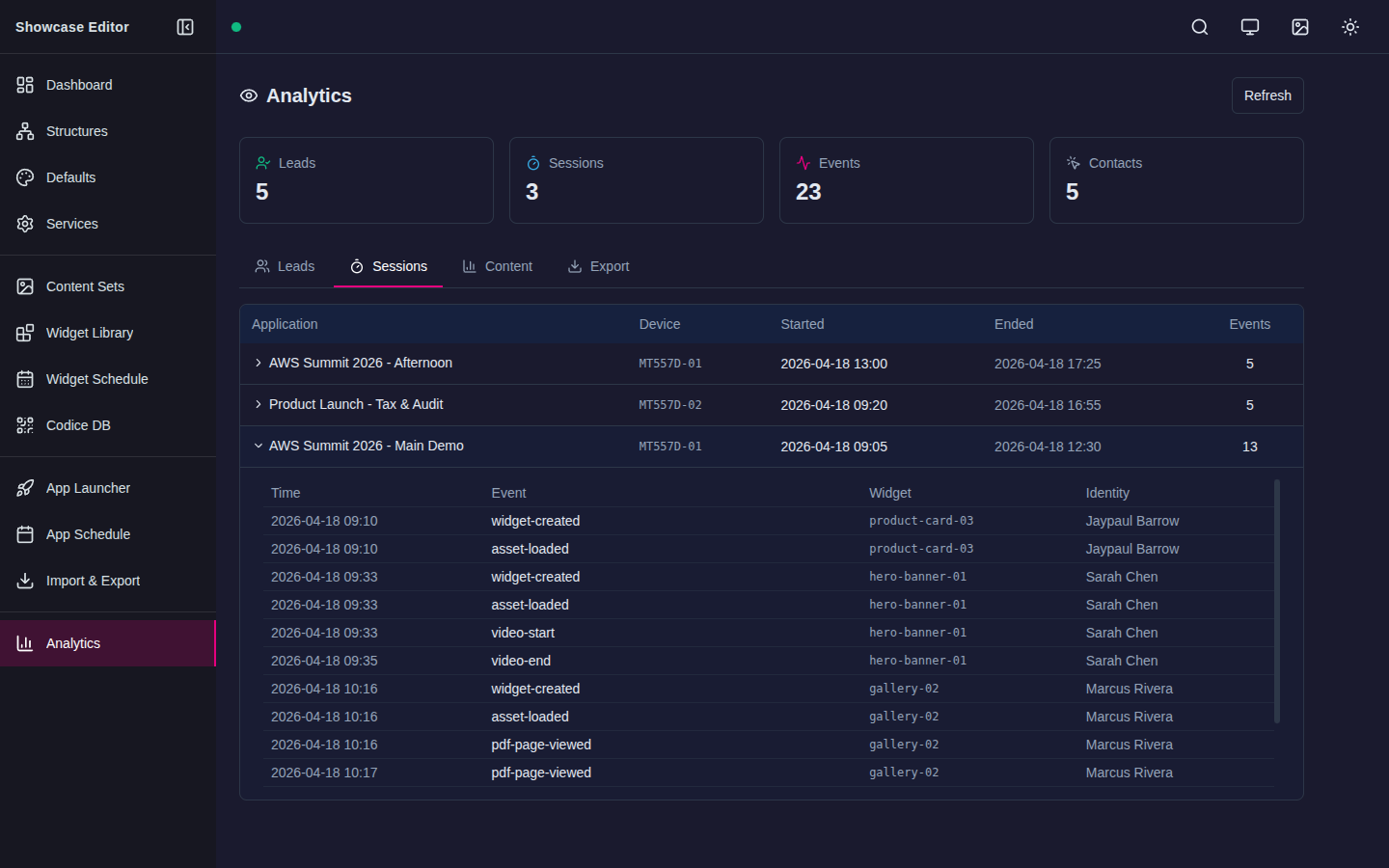1389x868 pixels.
Task: Click the Sessions stat value 3
Action: tap(532, 192)
